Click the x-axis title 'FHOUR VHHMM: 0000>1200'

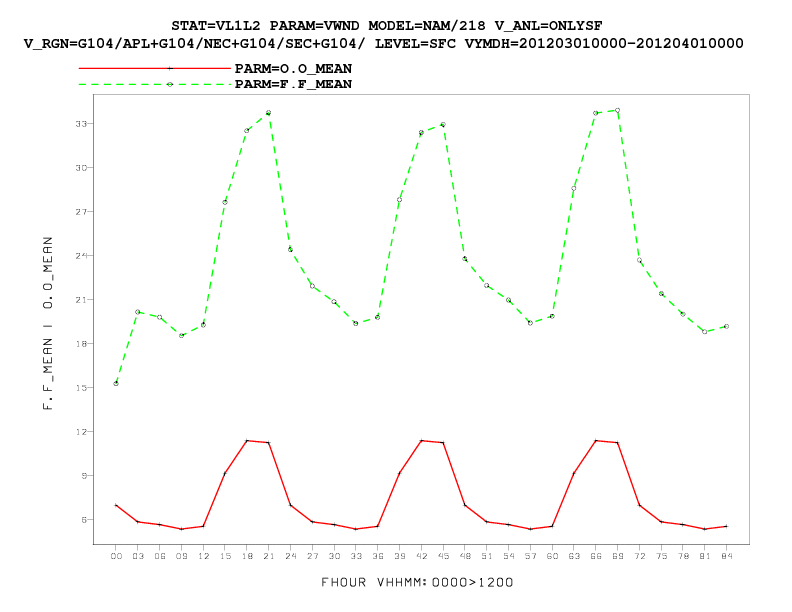coord(417,582)
